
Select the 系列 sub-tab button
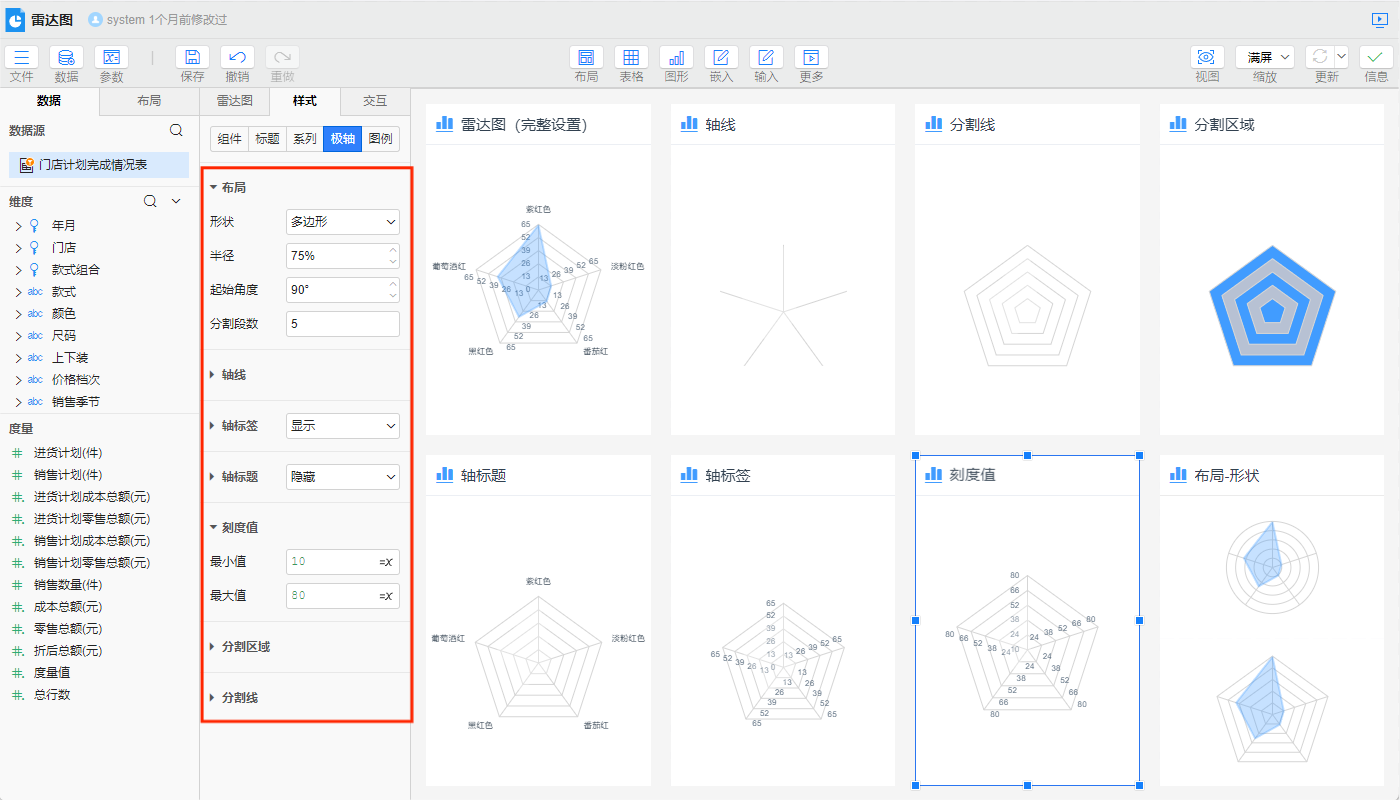[x=304, y=139]
